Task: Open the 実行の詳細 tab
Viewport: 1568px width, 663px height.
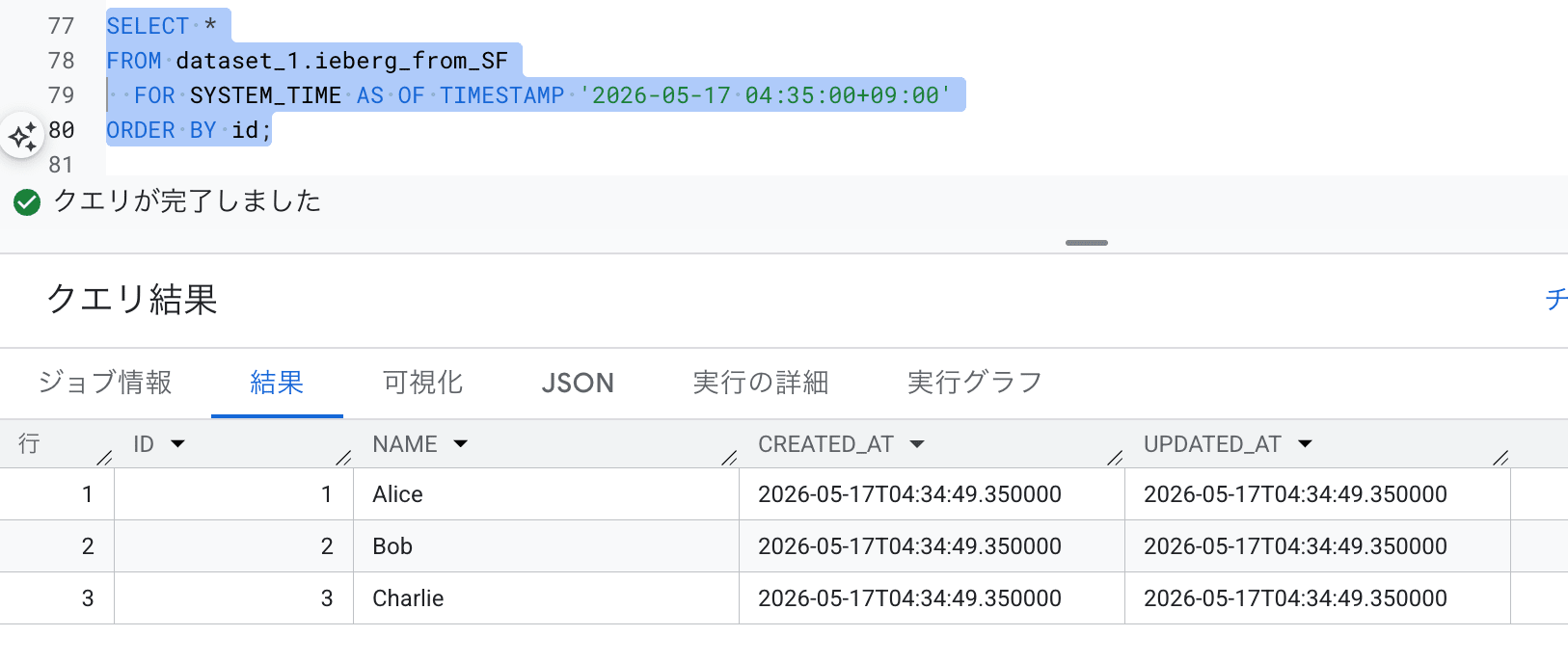Action: tap(760, 383)
